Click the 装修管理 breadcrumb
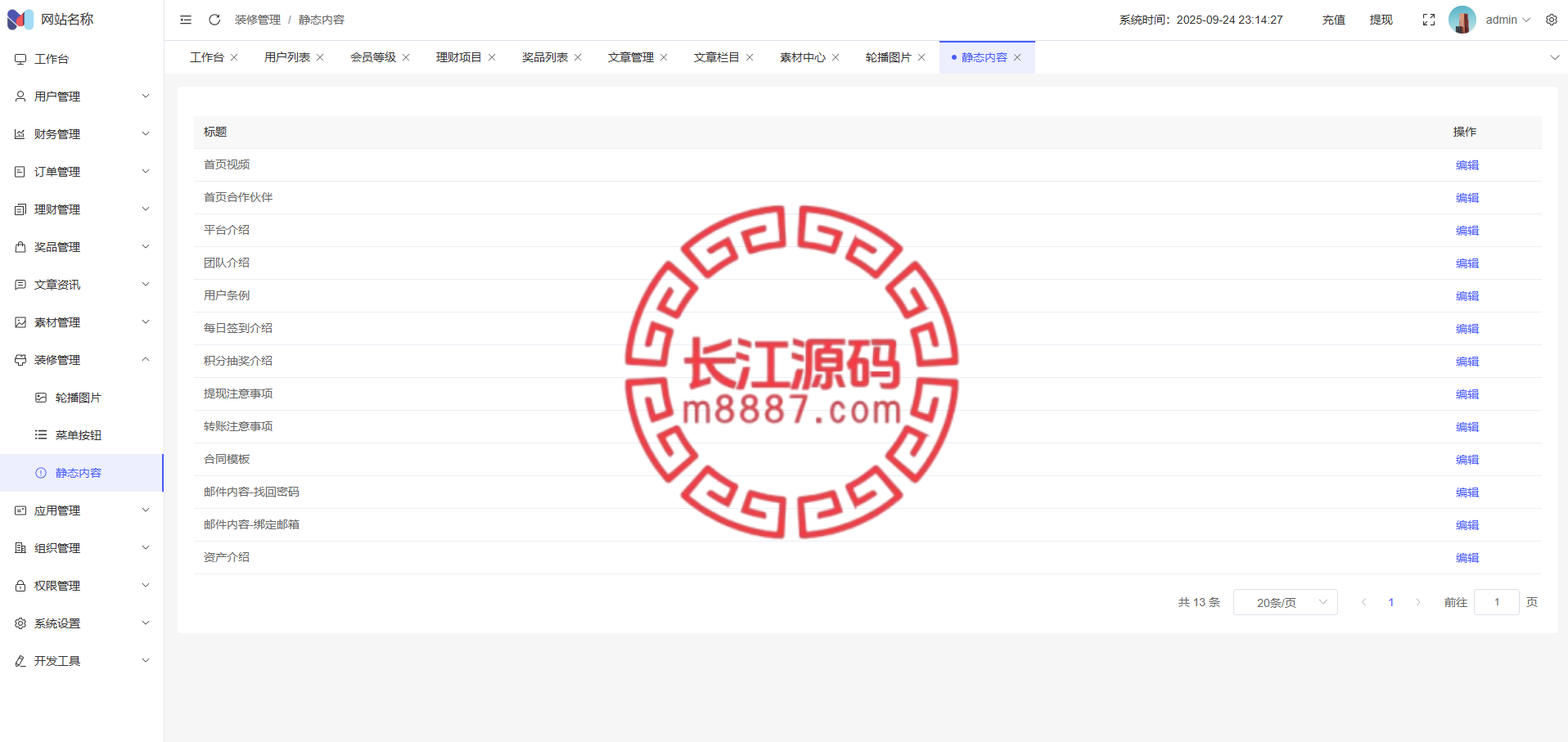Viewport: 1568px width, 742px height. pyautogui.click(x=258, y=20)
